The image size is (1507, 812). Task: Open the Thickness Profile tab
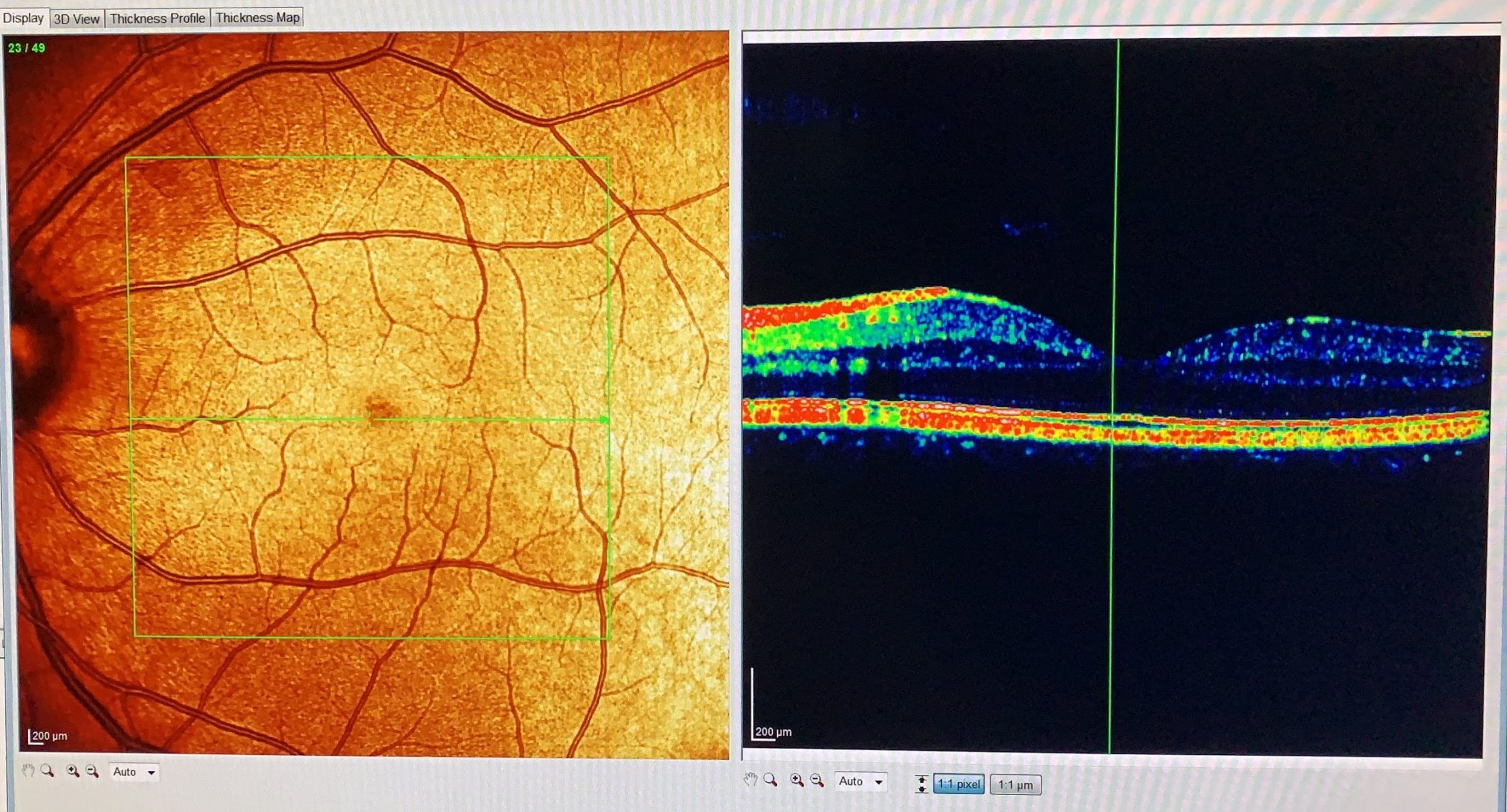pyautogui.click(x=157, y=18)
